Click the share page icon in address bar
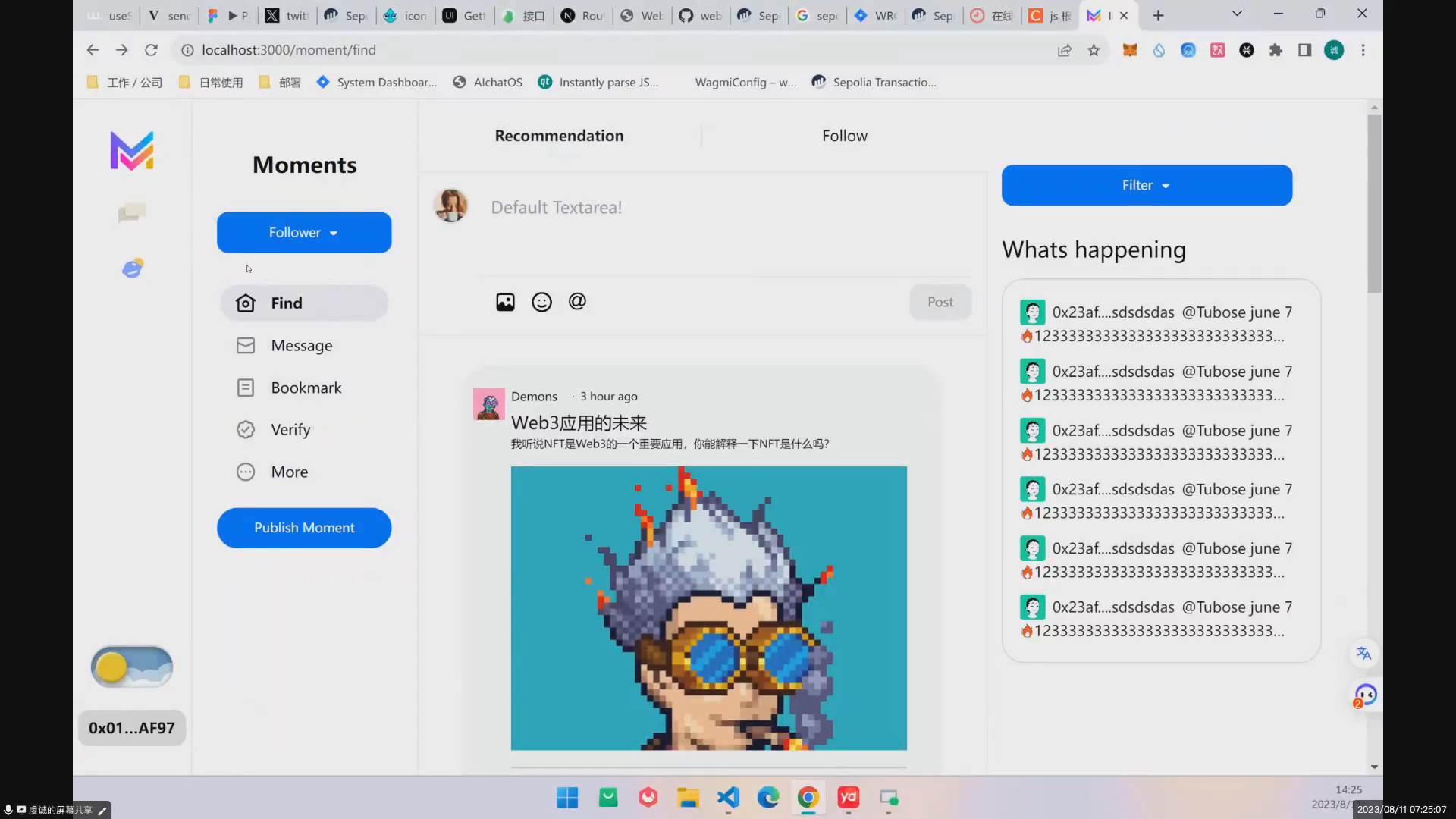The width and height of the screenshot is (1456, 819). pyautogui.click(x=1065, y=50)
